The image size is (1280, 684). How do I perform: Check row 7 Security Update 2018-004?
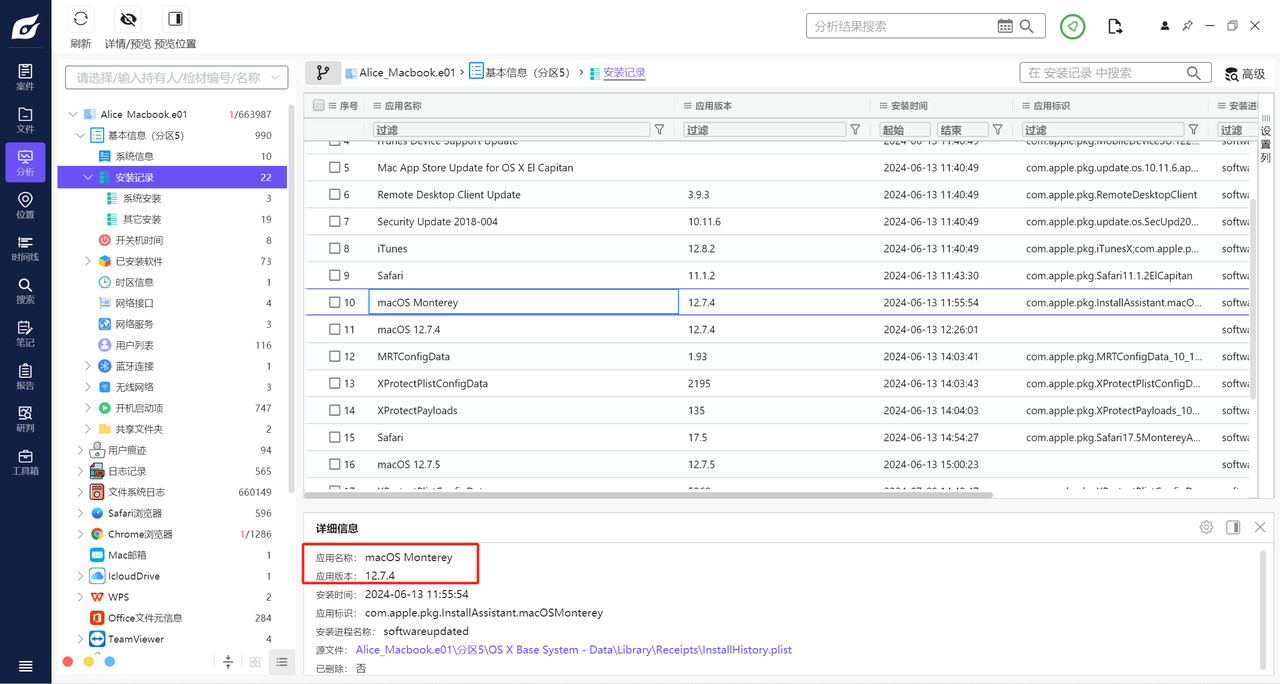335,222
